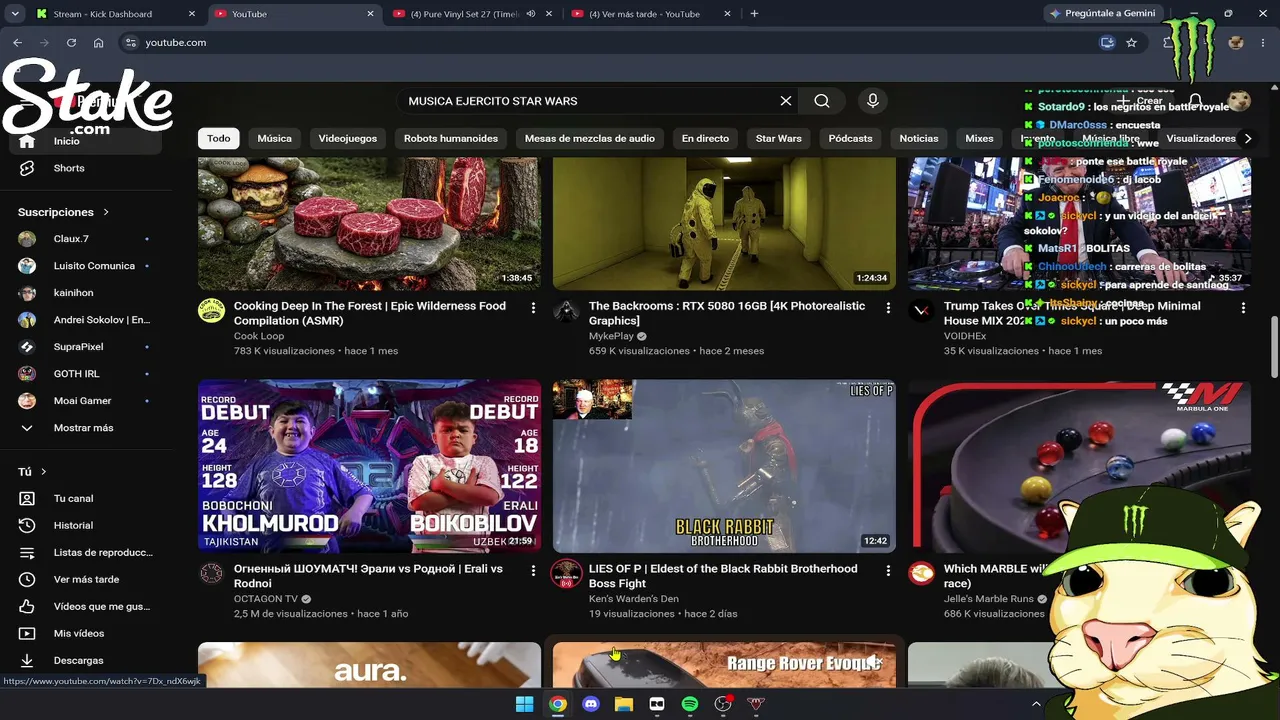Close the Stream - Kick Dashboard tab
This screenshot has width=1280, height=720.
pos(192,14)
